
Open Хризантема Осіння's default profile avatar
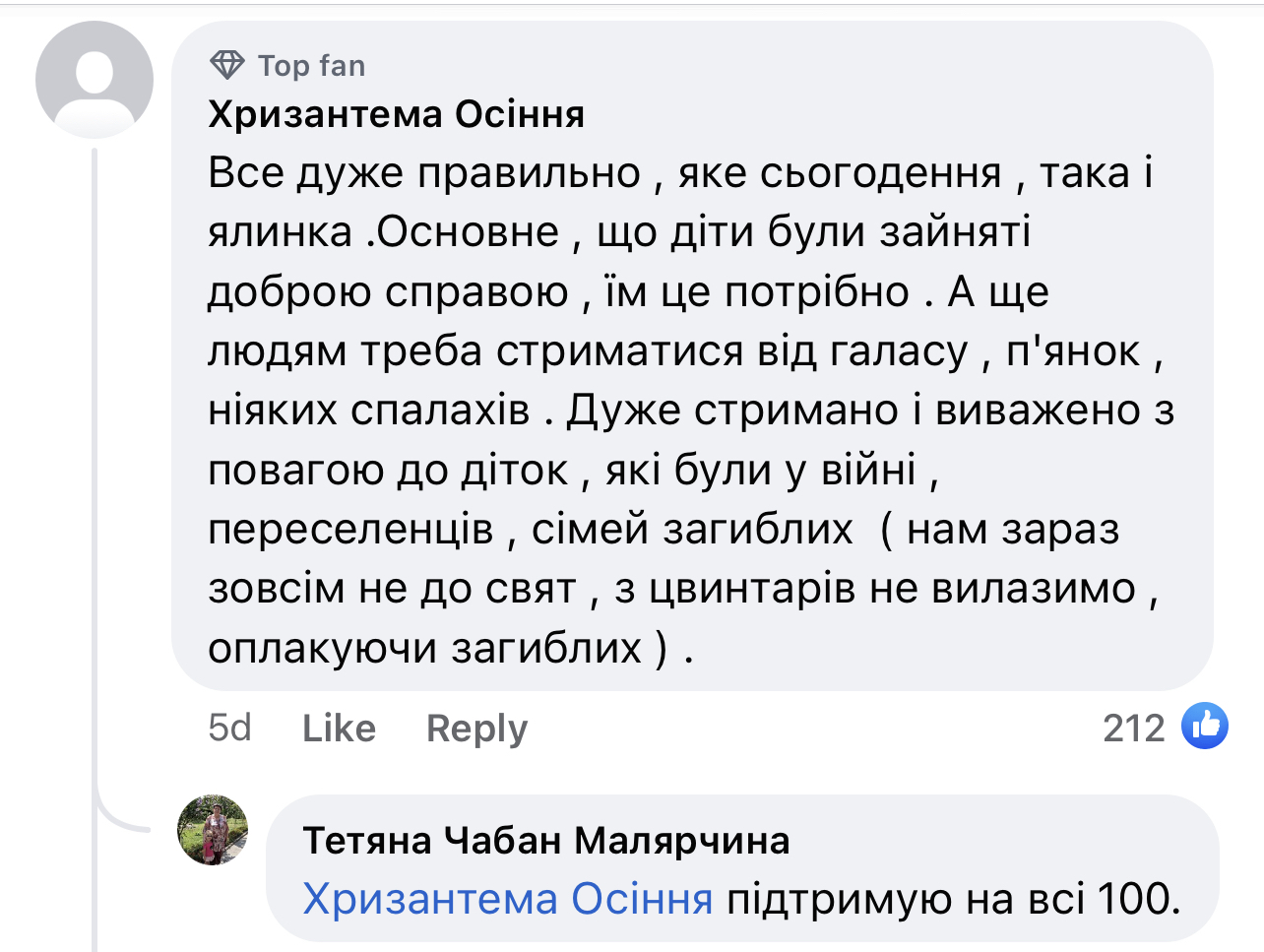point(95,80)
